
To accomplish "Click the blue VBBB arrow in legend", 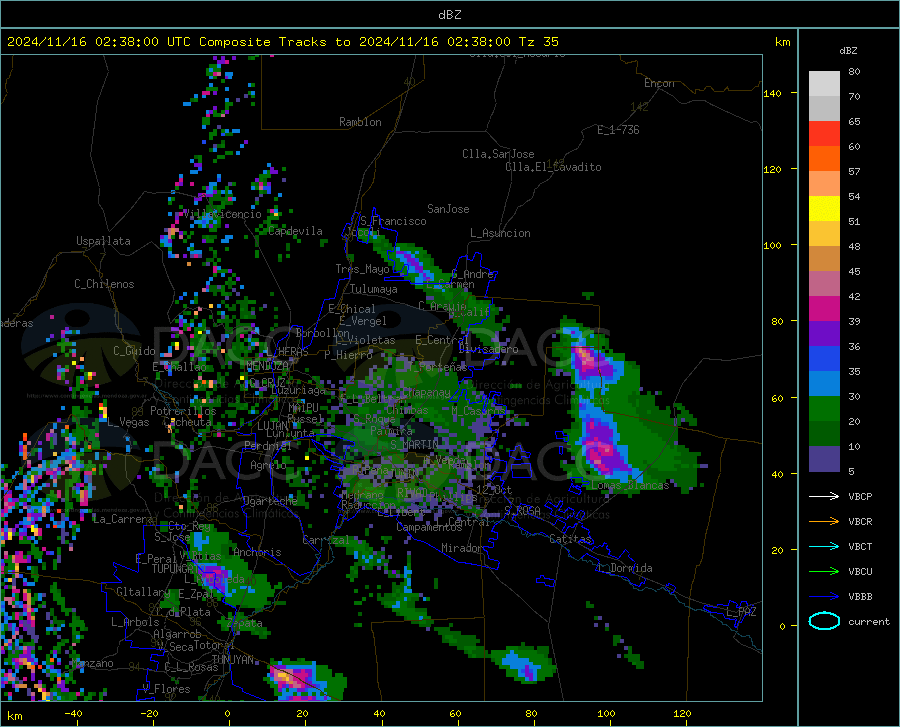I will [824, 597].
